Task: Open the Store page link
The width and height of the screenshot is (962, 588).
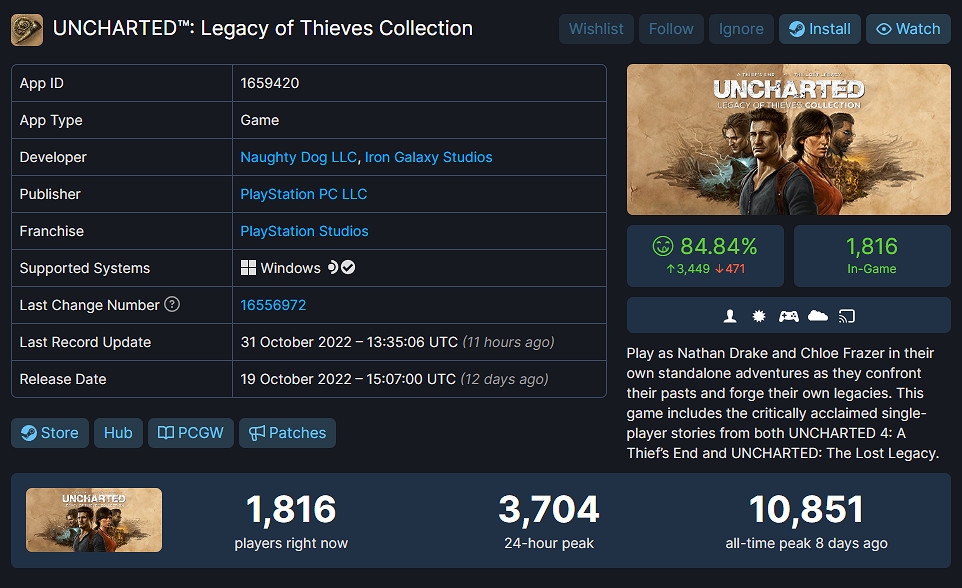Action: pyautogui.click(x=50, y=433)
